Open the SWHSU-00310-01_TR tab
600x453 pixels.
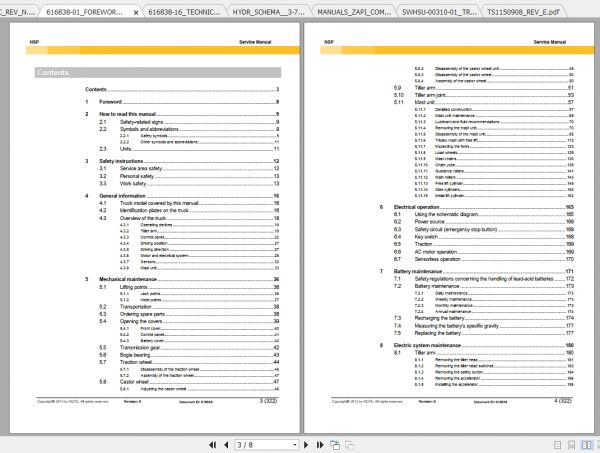[439, 12]
